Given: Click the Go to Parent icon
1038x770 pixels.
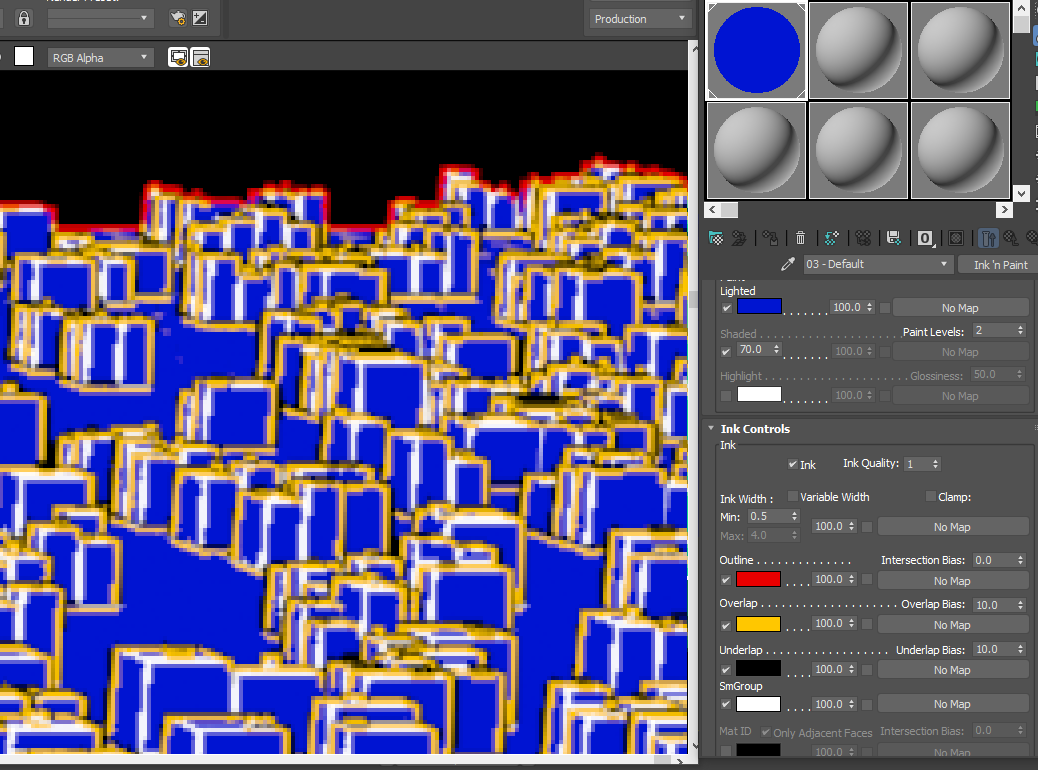Looking at the screenshot, I should click(x=1010, y=238).
